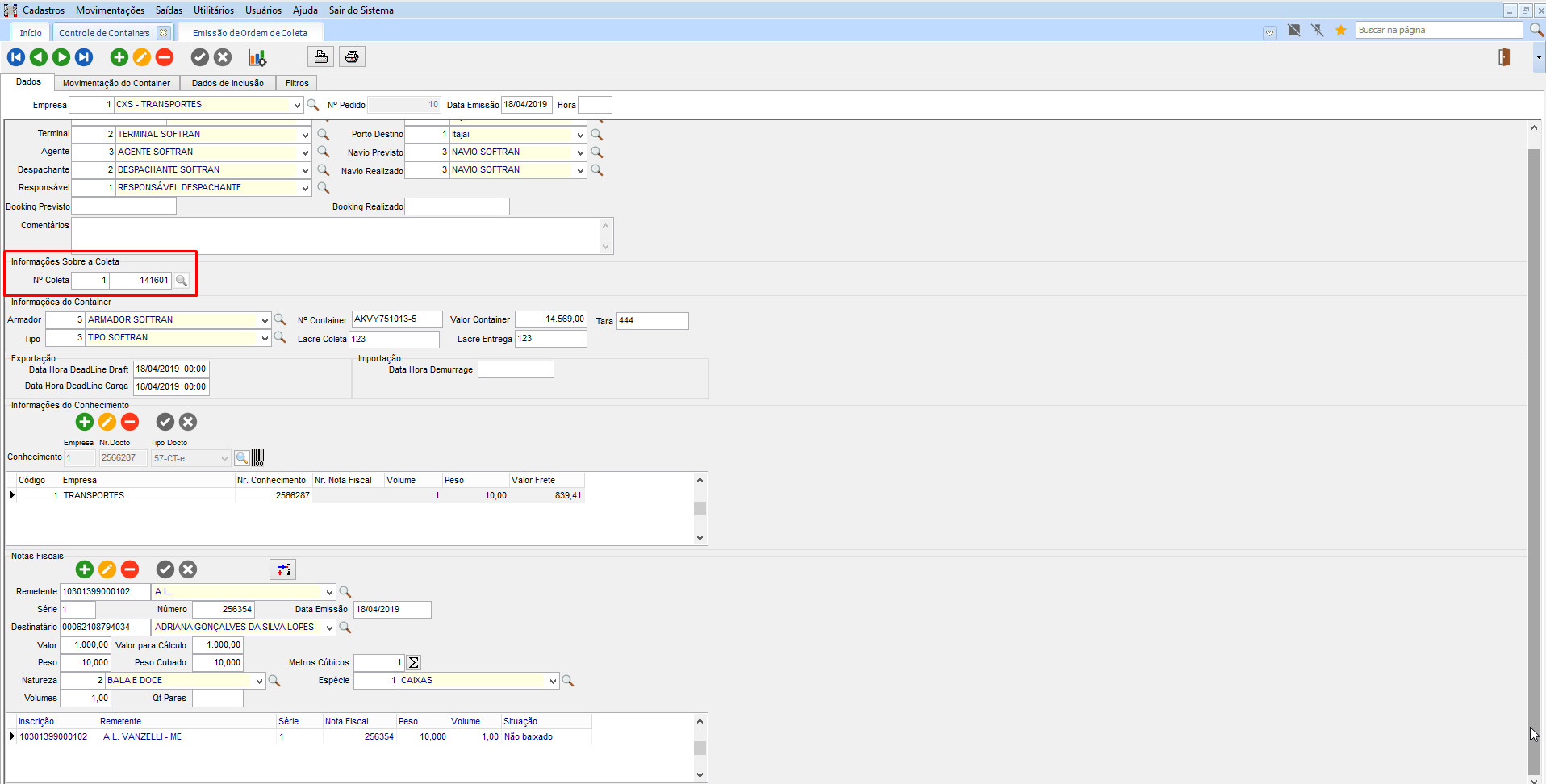Expand the Porto Destino dropdown
1546x784 pixels.
click(x=580, y=135)
